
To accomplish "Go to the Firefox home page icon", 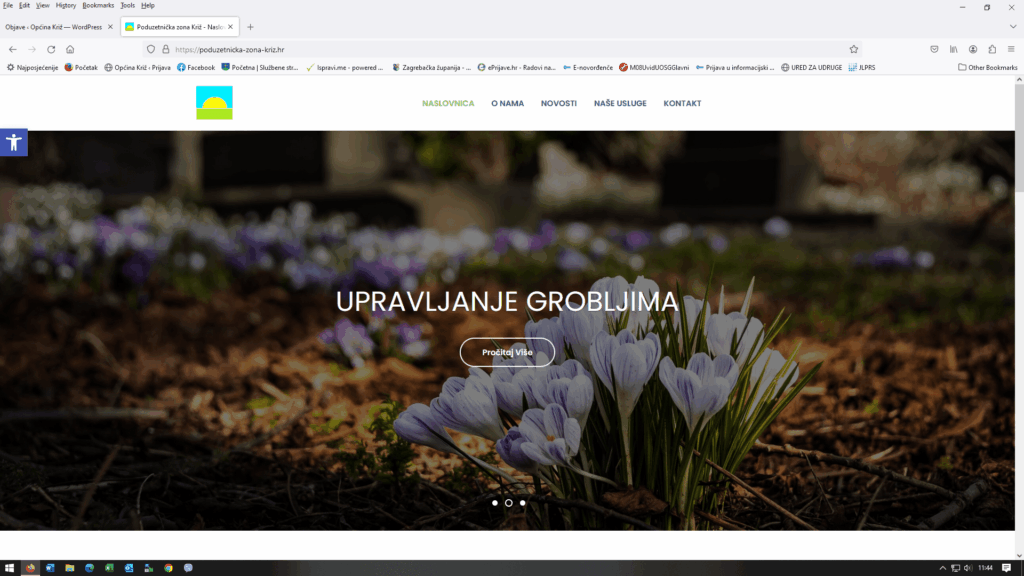I will pyautogui.click(x=70, y=49).
